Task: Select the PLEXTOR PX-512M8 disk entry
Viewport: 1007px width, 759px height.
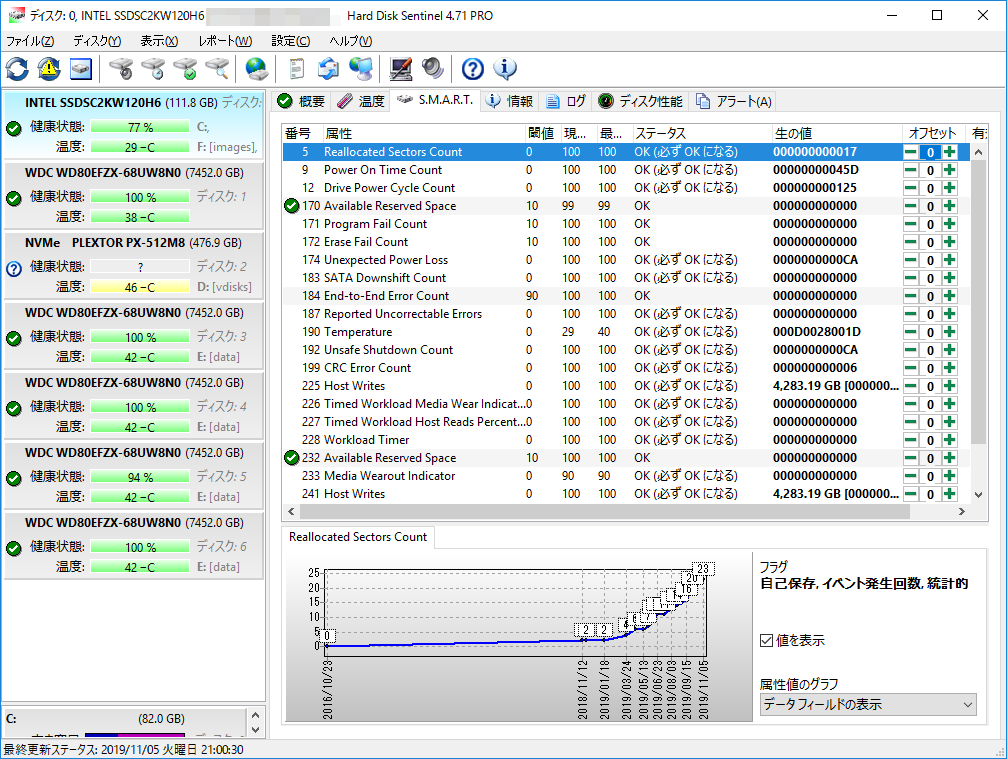Action: tap(134, 266)
